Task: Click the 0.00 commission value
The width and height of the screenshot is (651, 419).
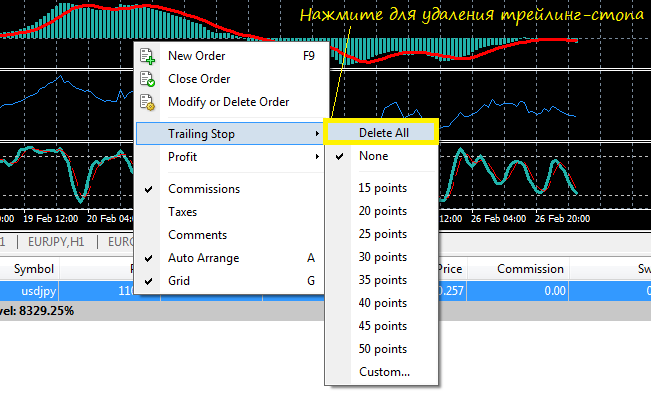Action: (555, 291)
